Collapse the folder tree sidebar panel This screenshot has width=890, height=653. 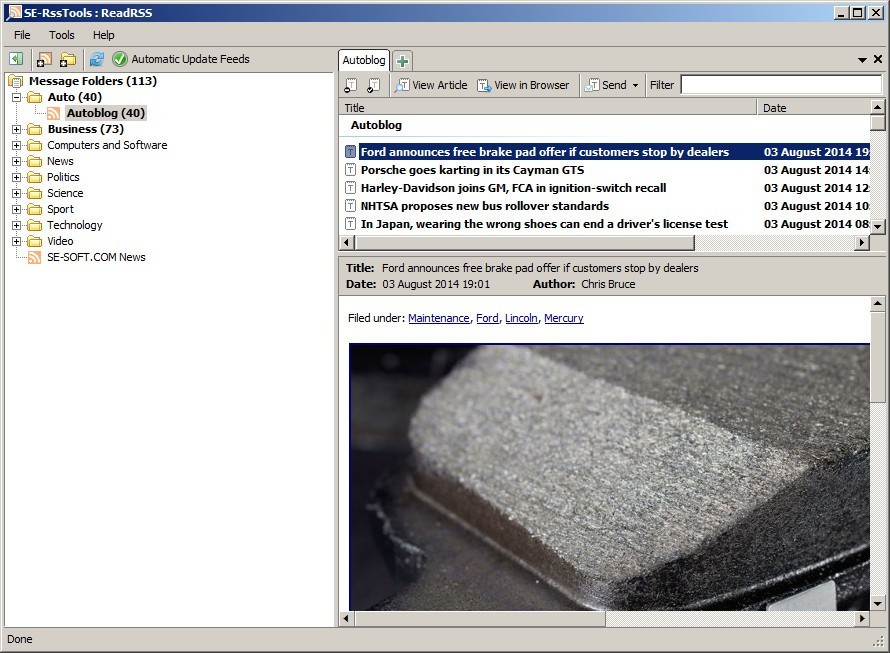coord(15,59)
